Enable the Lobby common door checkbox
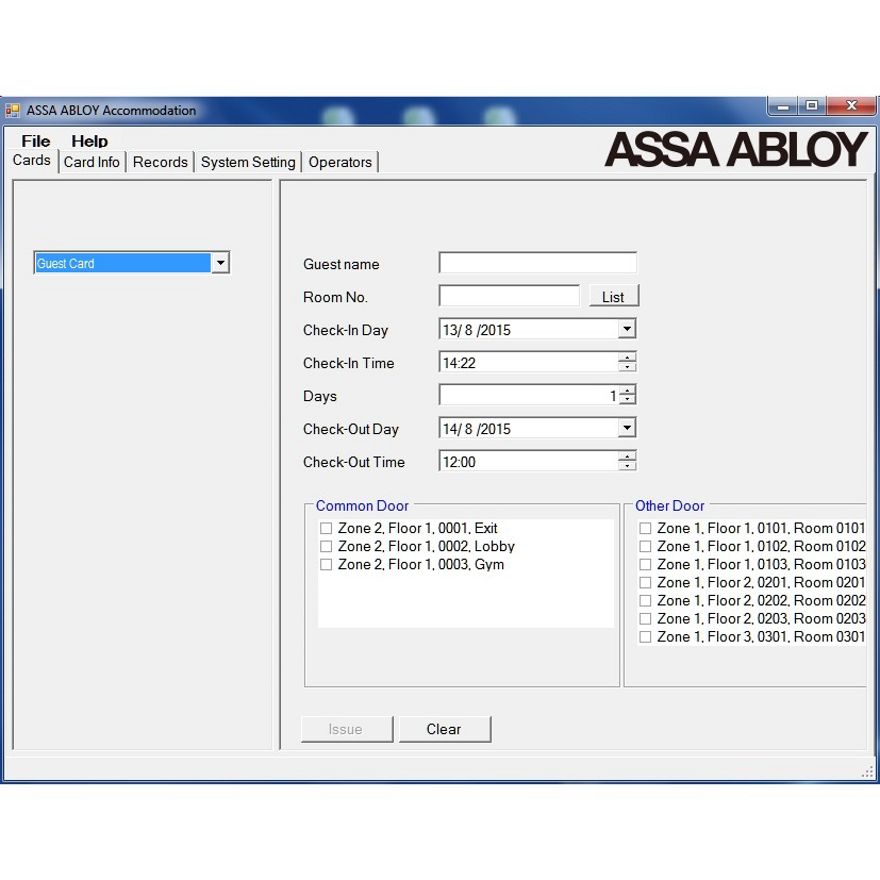The image size is (880, 880). (326, 547)
